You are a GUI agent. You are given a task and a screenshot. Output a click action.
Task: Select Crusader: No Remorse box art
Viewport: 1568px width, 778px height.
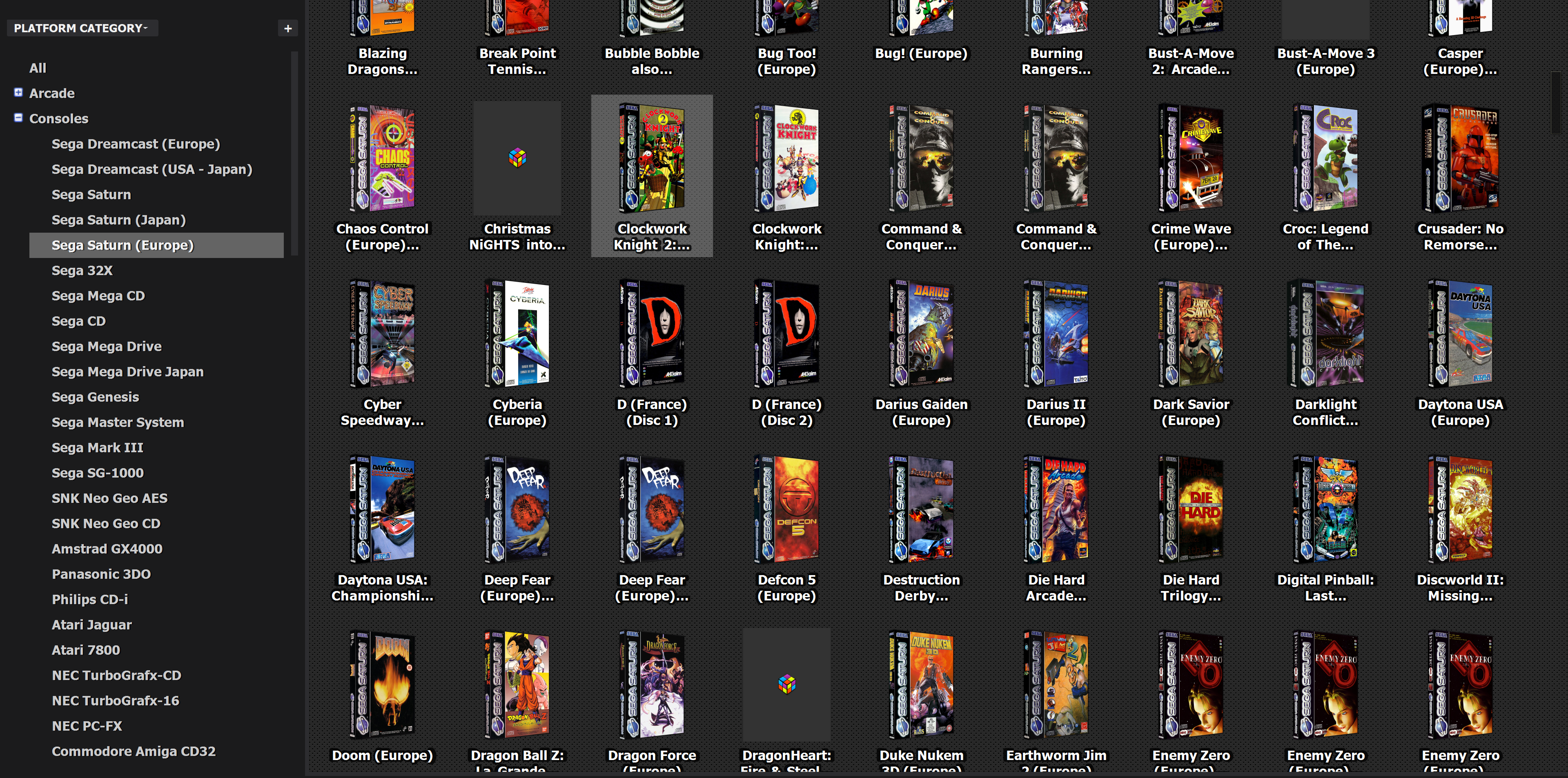pos(1460,158)
